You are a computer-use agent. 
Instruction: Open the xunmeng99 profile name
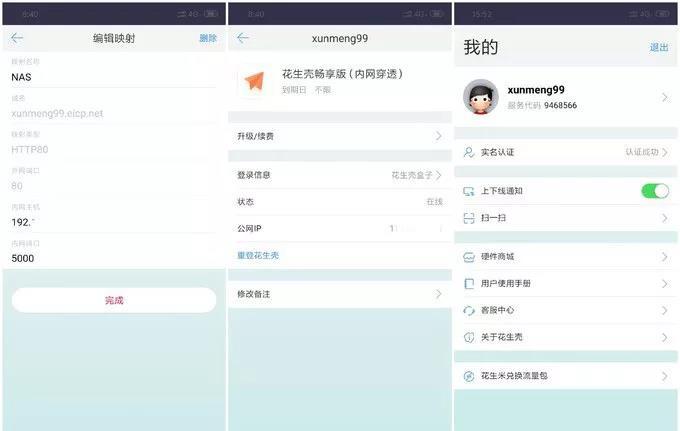(536, 90)
